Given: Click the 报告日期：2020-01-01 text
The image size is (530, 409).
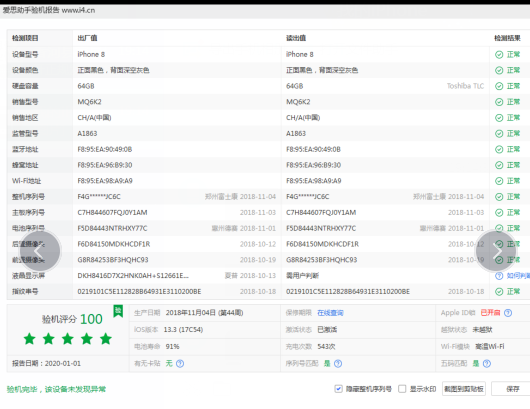Looking at the screenshot, I should tap(46, 363).
